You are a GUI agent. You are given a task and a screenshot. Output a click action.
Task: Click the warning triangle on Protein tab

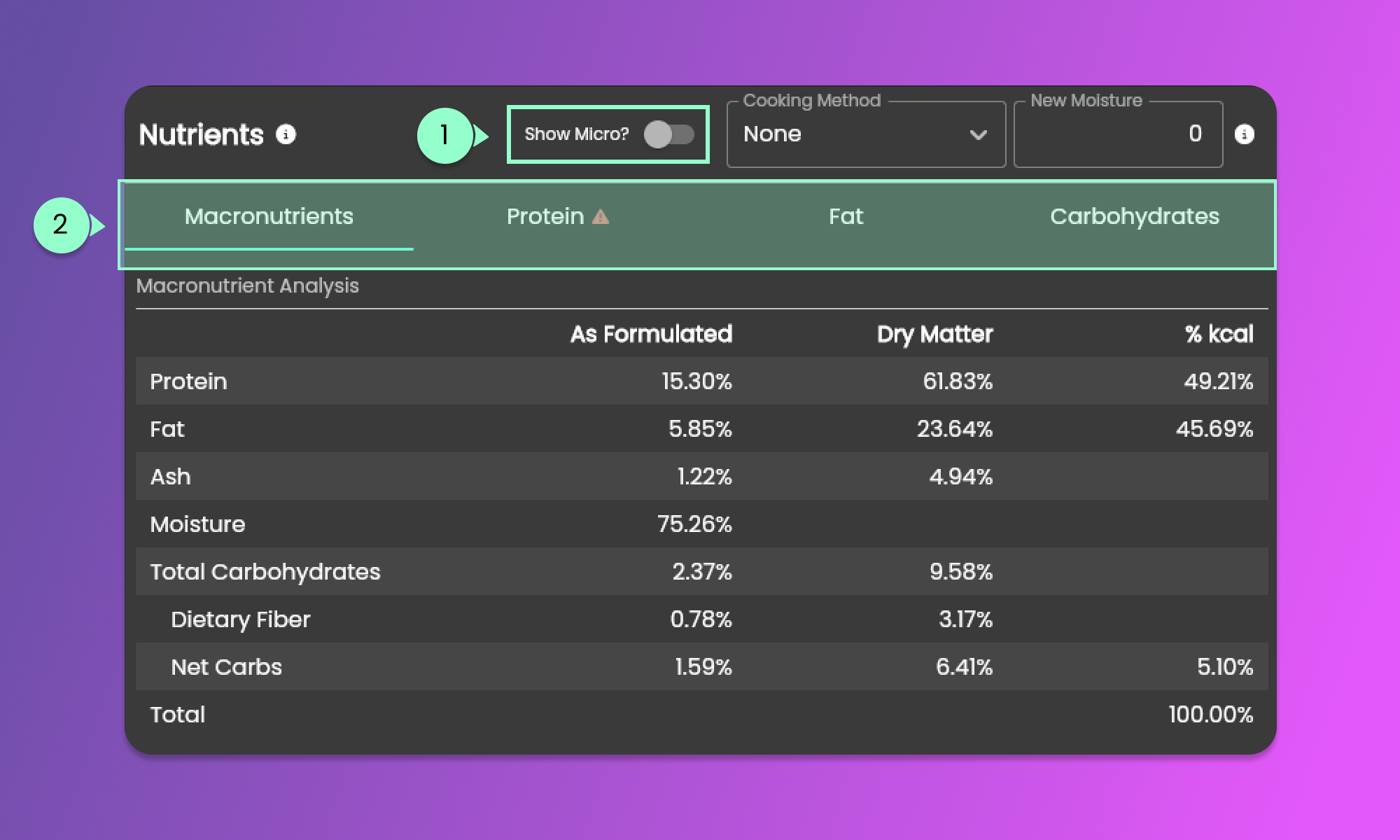pyautogui.click(x=601, y=217)
